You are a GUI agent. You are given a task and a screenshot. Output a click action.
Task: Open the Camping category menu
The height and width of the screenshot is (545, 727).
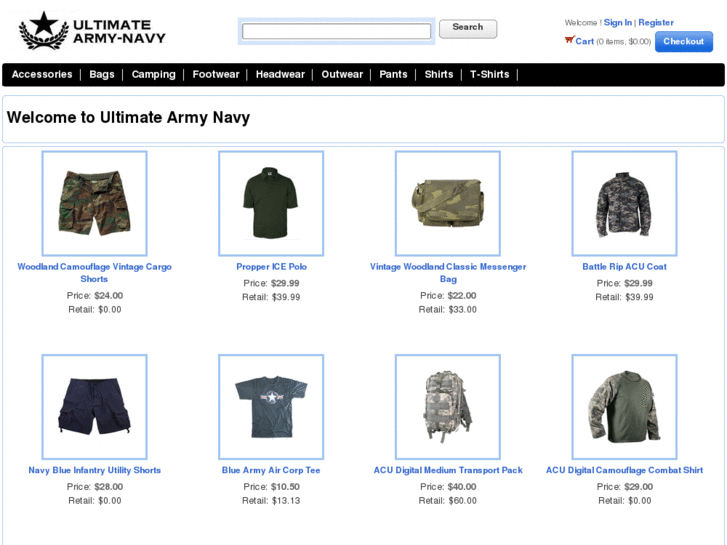point(153,74)
